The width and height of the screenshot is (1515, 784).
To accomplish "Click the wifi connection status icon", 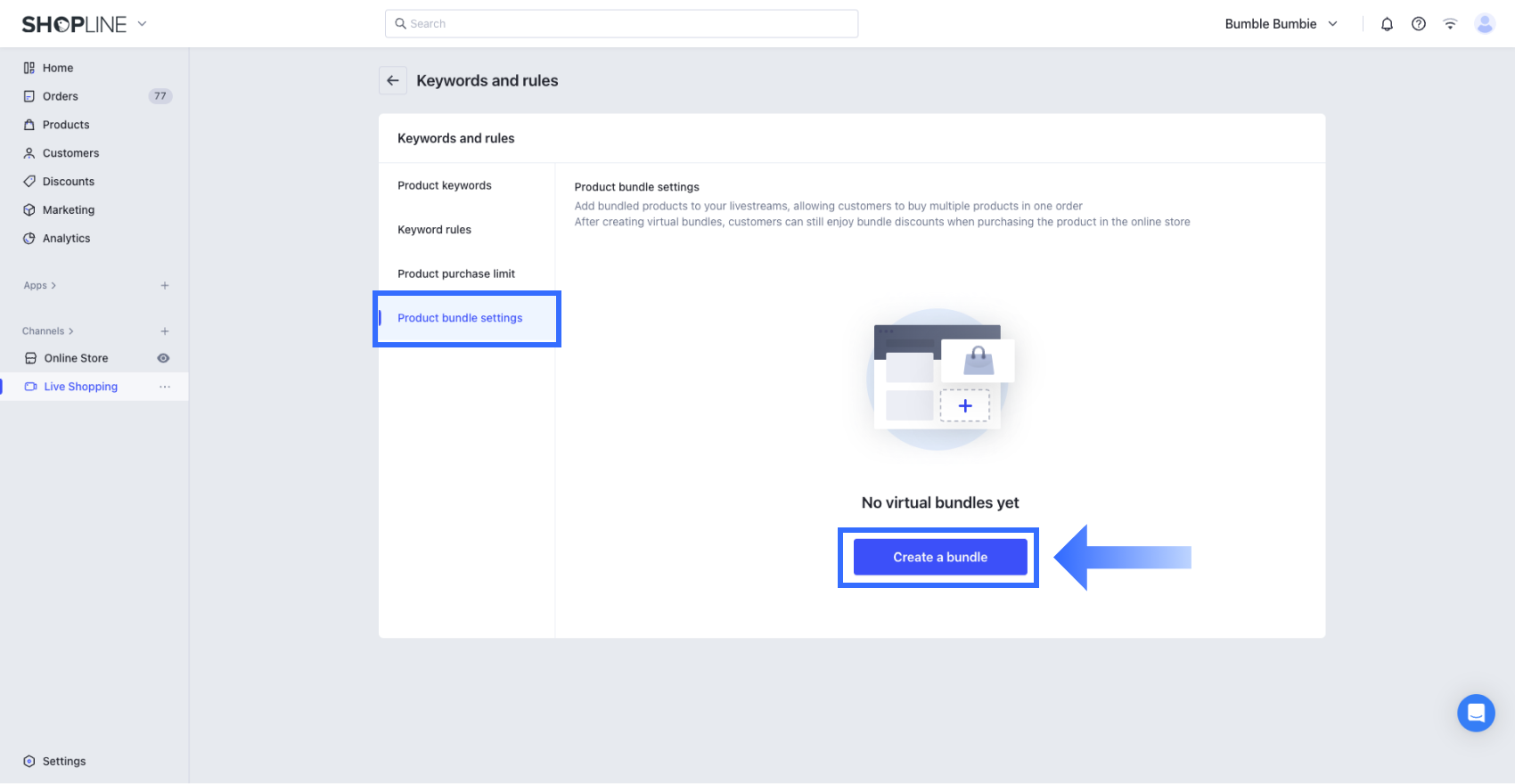I will tap(1451, 24).
